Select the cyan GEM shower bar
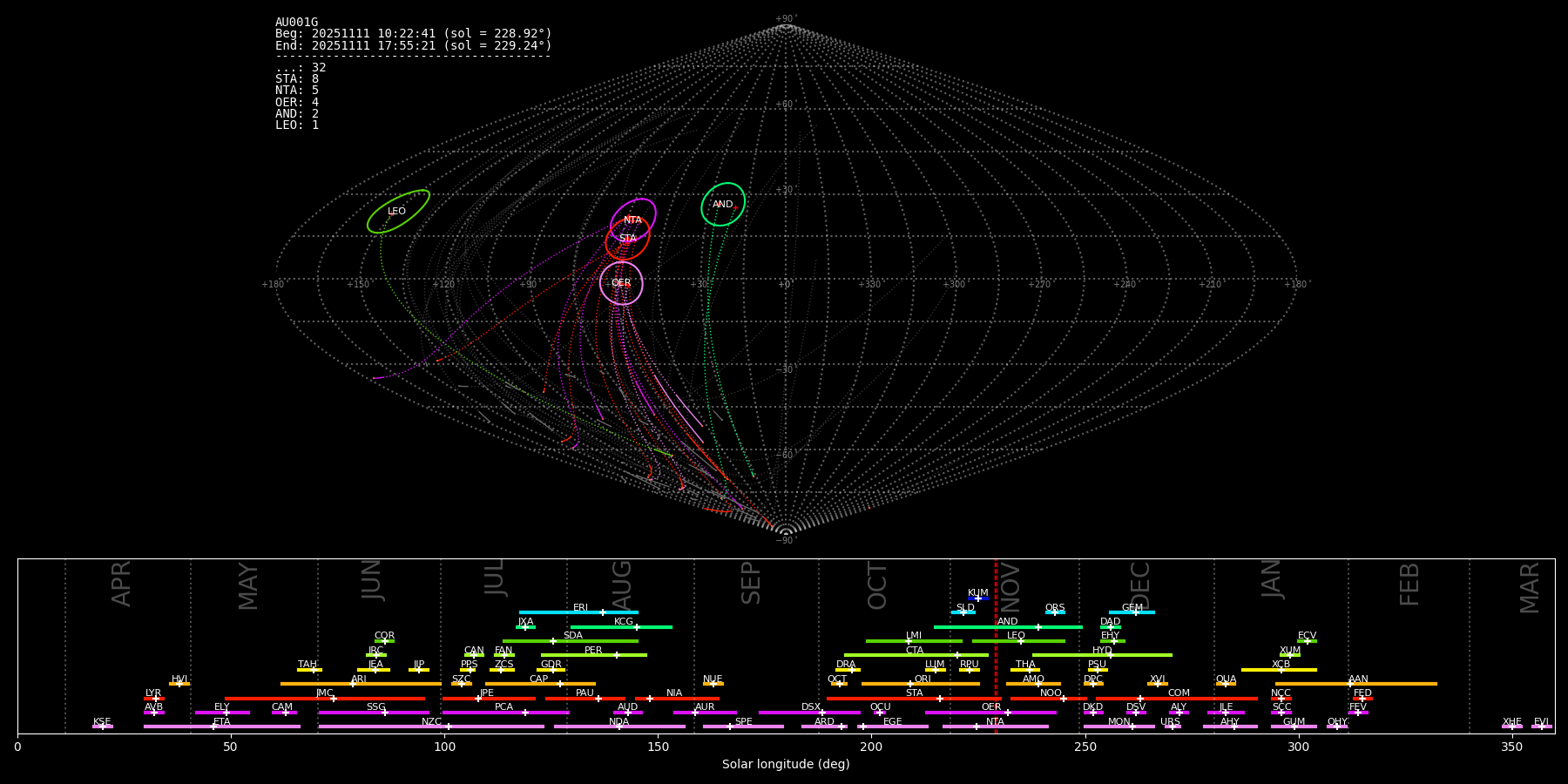 pos(1132,612)
